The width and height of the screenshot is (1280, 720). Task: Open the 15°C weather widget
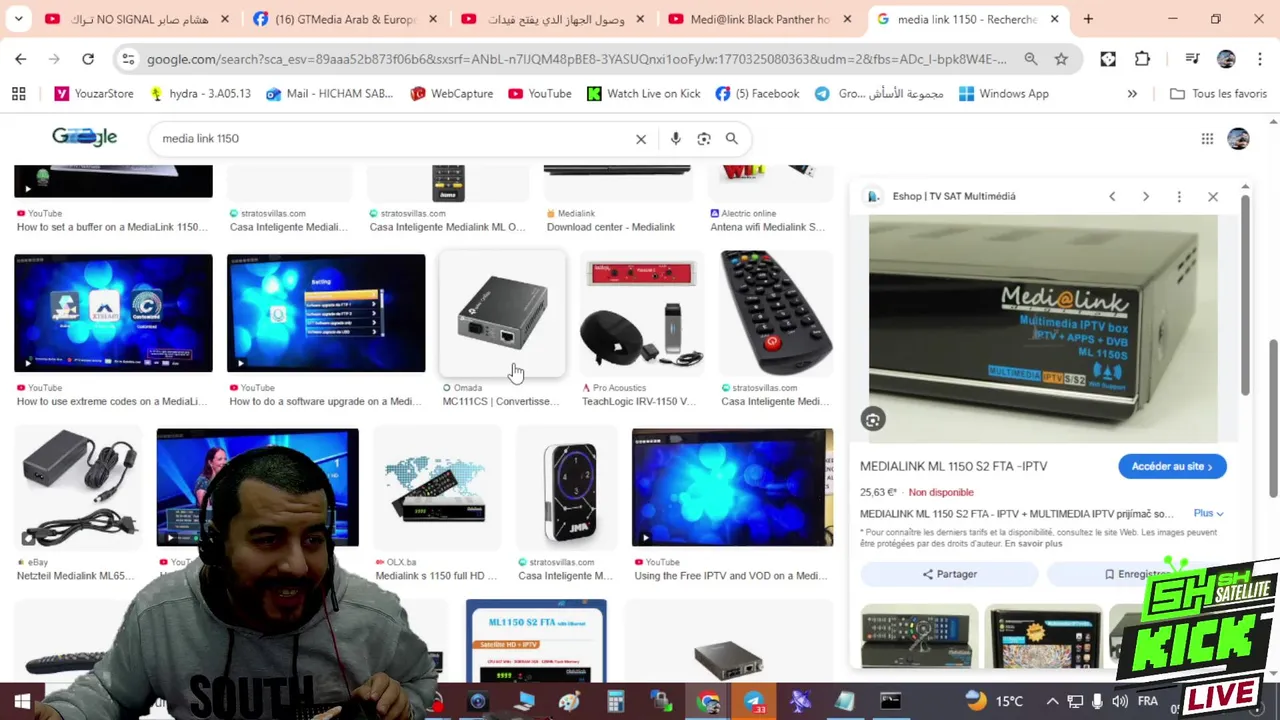(995, 701)
